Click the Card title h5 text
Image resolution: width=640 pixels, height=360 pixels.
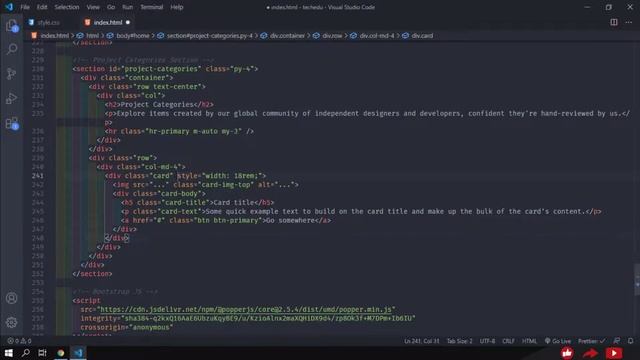pos(234,202)
